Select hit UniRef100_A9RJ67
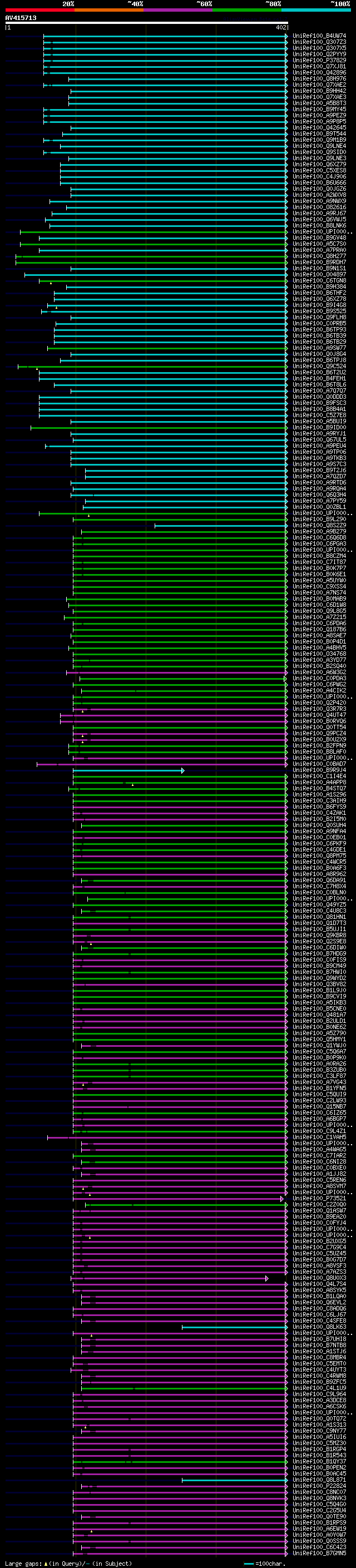The width and height of the screenshot is (356, 1568). (x=319, y=213)
